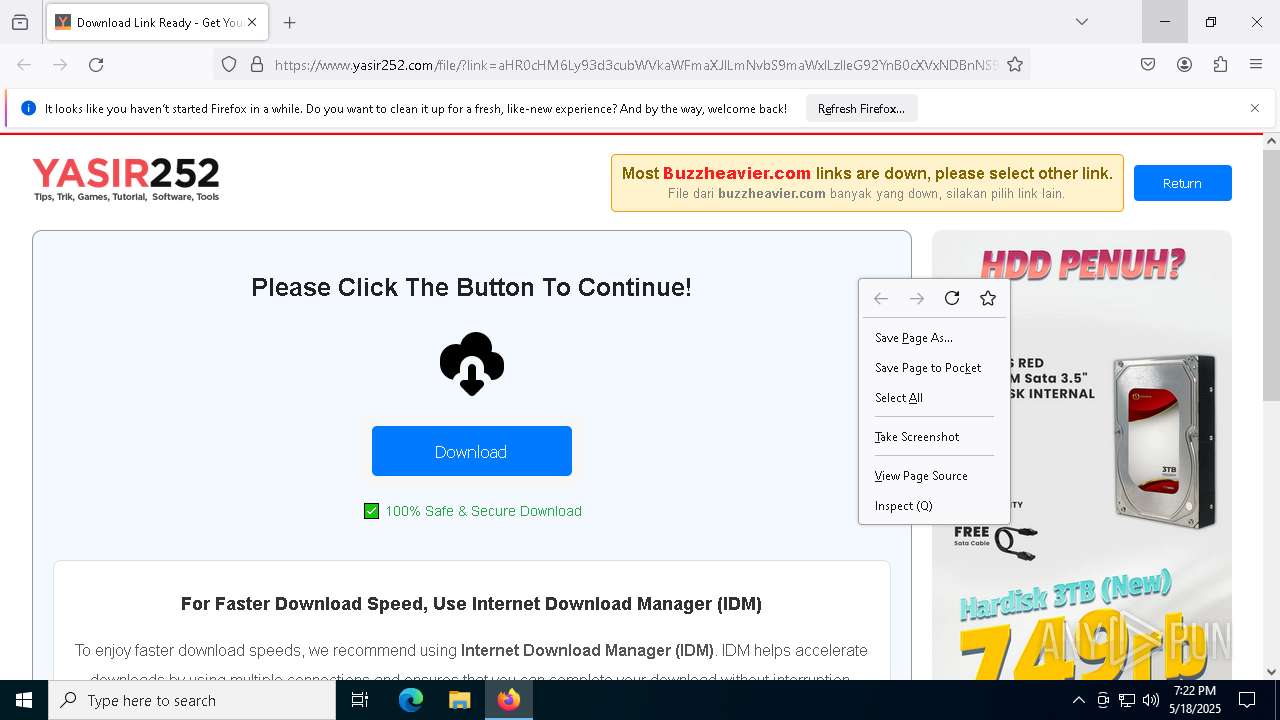This screenshot has height=720, width=1280.
Task: Choose Select All from context menu
Action: [934, 398]
